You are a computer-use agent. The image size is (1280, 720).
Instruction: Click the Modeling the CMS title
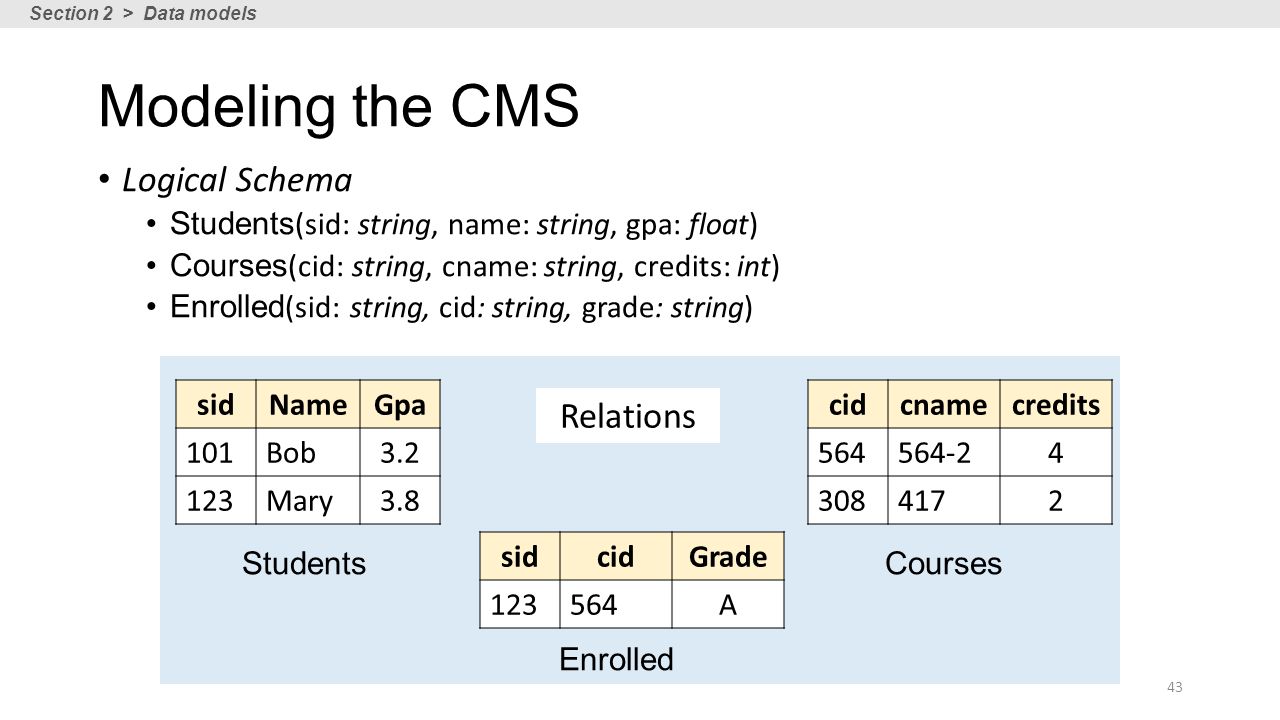(339, 106)
